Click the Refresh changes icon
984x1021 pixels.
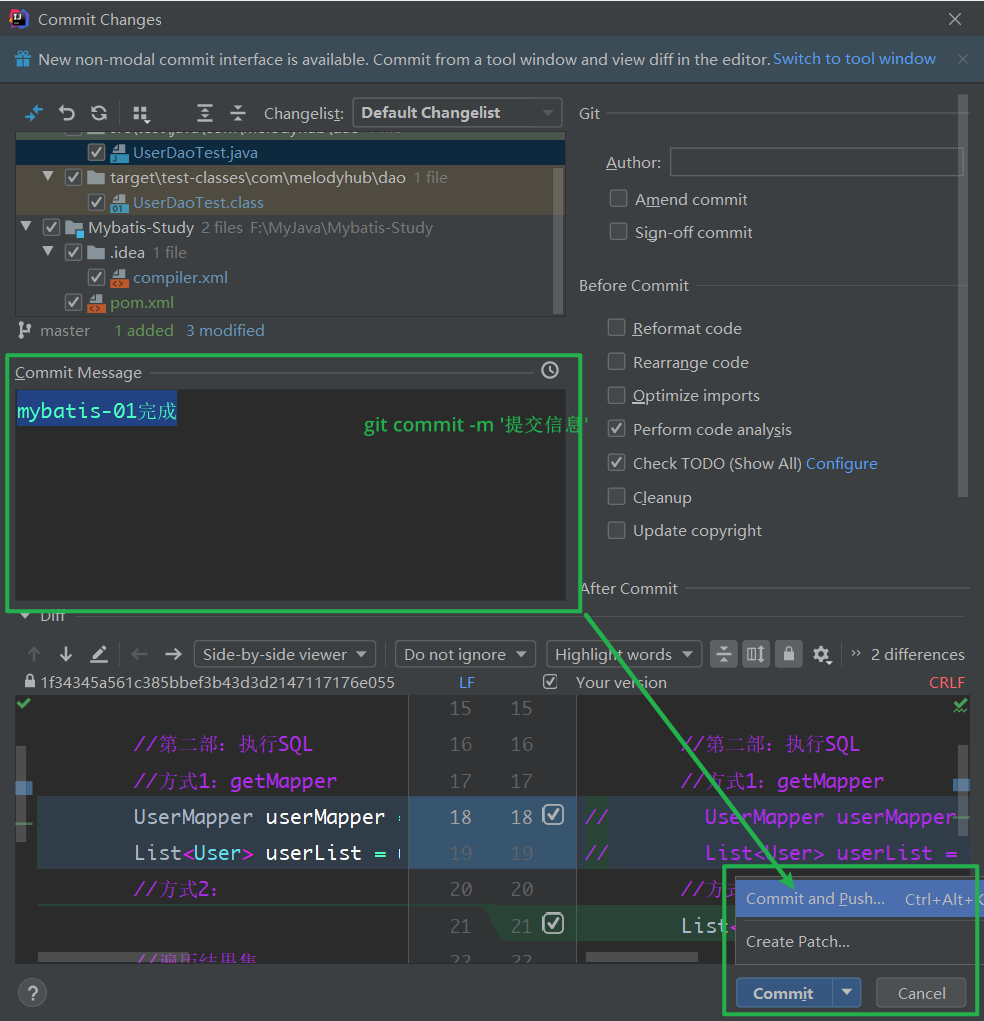point(98,113)
